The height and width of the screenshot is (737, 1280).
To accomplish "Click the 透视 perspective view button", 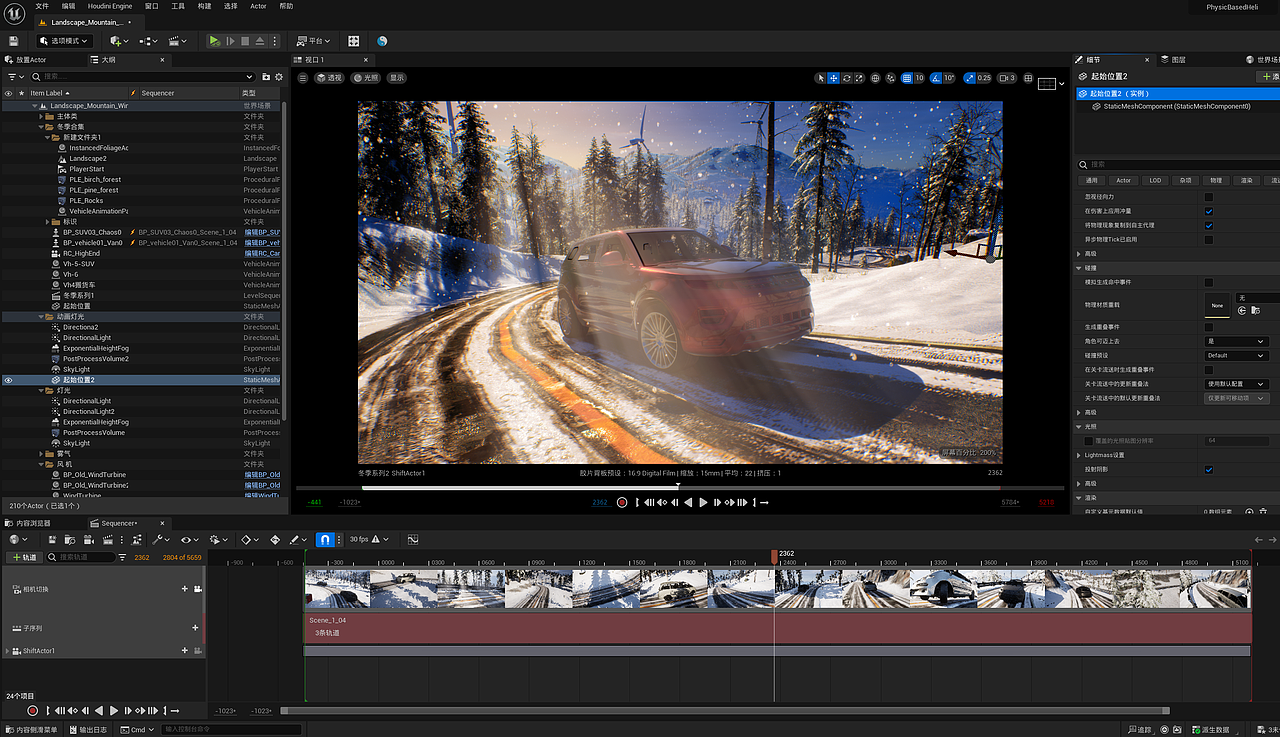I will click(x=329, y=78).
